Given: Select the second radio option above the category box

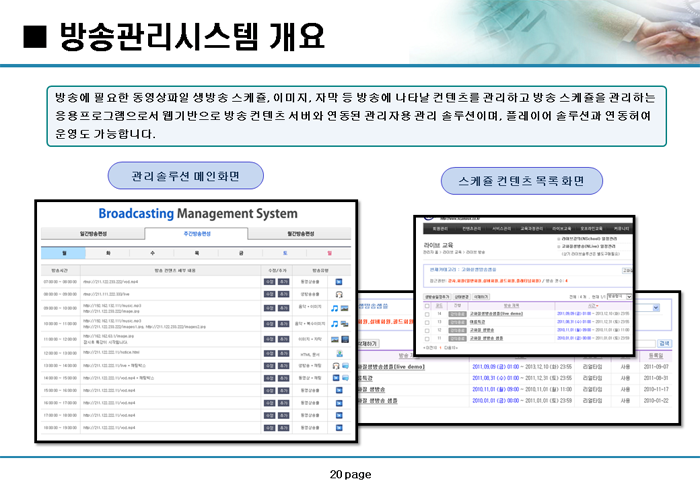Looking at the screenshot, I should pos(558,247).
